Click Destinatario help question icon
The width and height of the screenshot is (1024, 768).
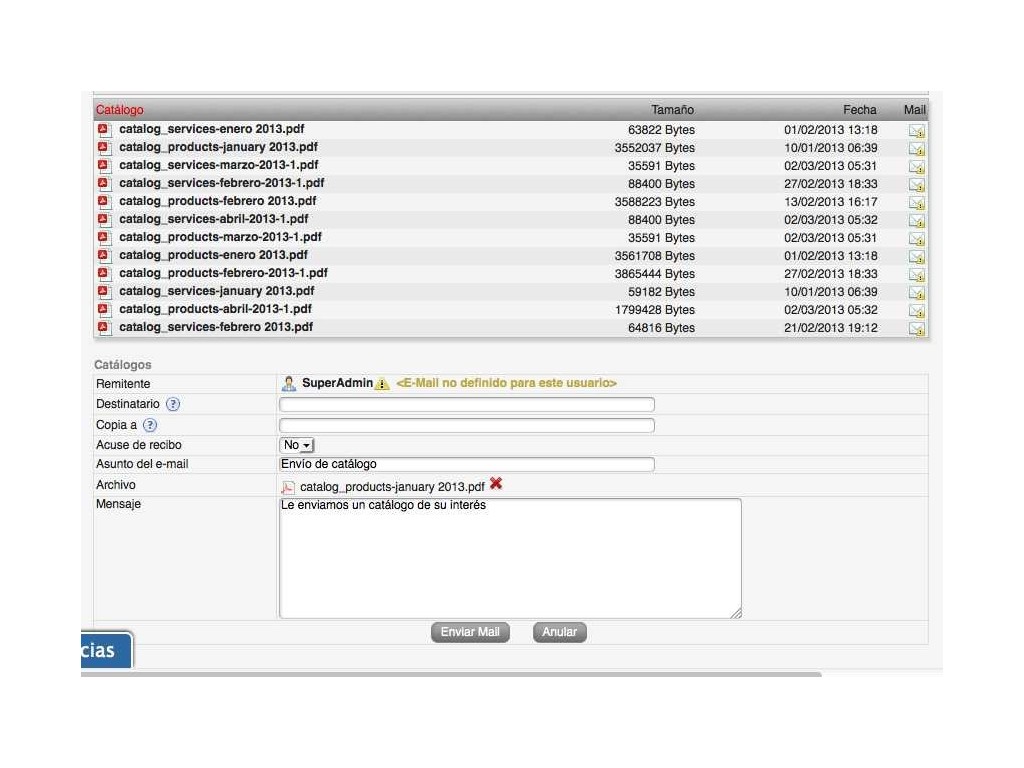tap(172, 404)
